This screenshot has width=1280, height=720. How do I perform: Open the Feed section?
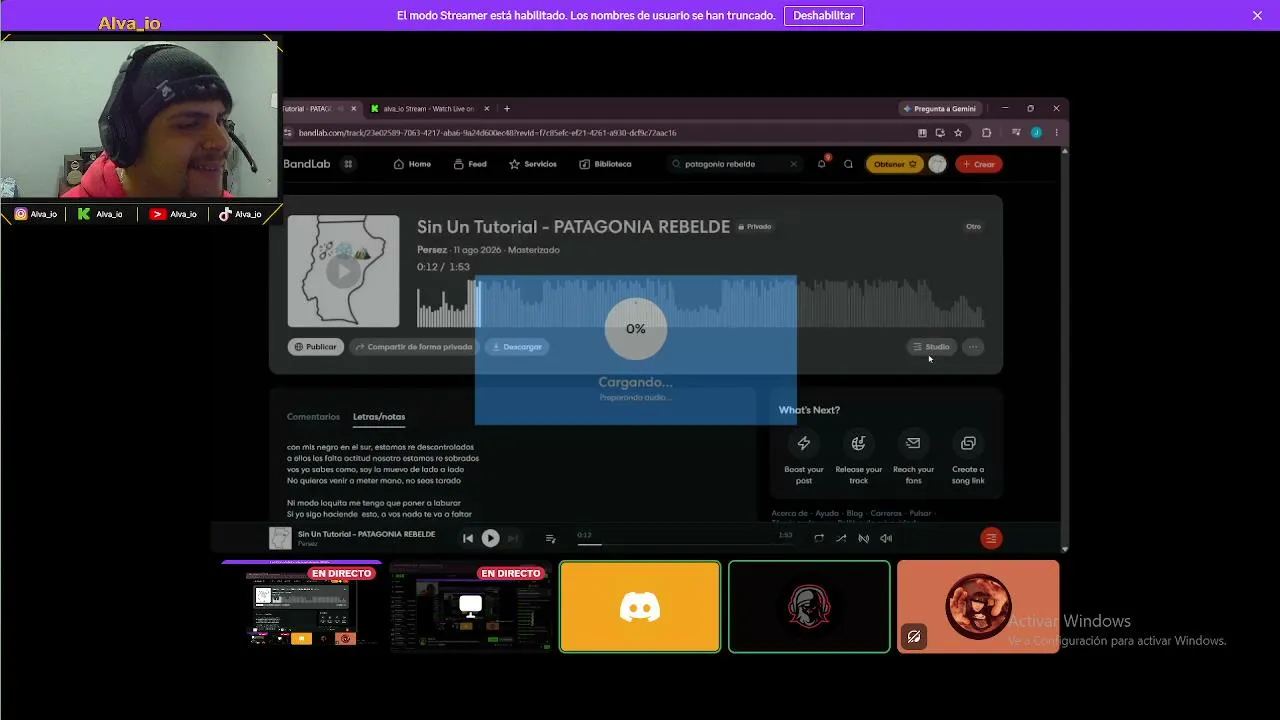[x=470, y=164]
